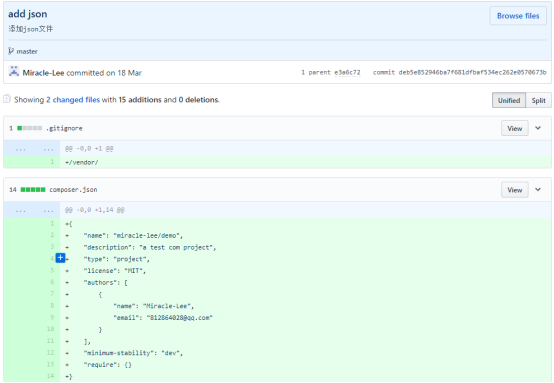Open parent commit e3a6c72
Screen dimensions: 554x383
coord(347,72)
